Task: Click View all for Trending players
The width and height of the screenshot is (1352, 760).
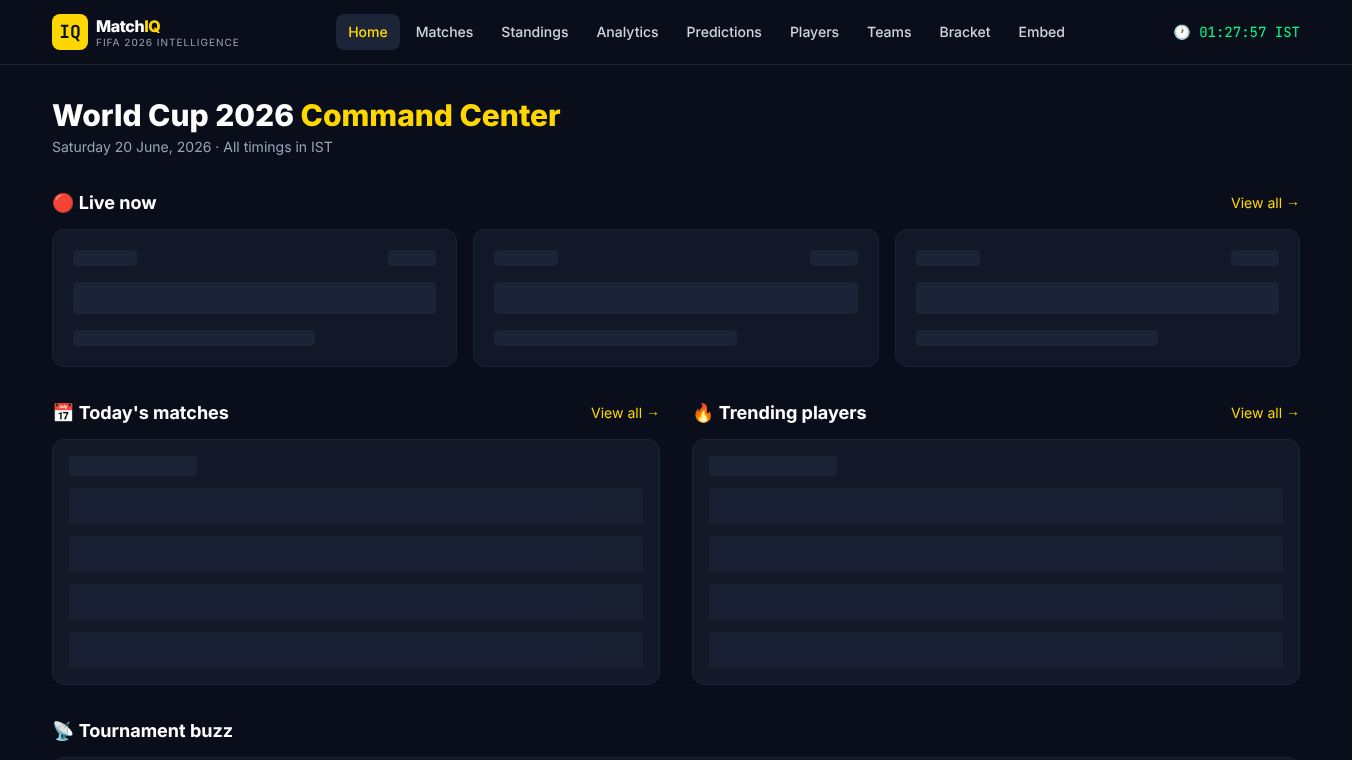Action: (x=1265, y=413)
